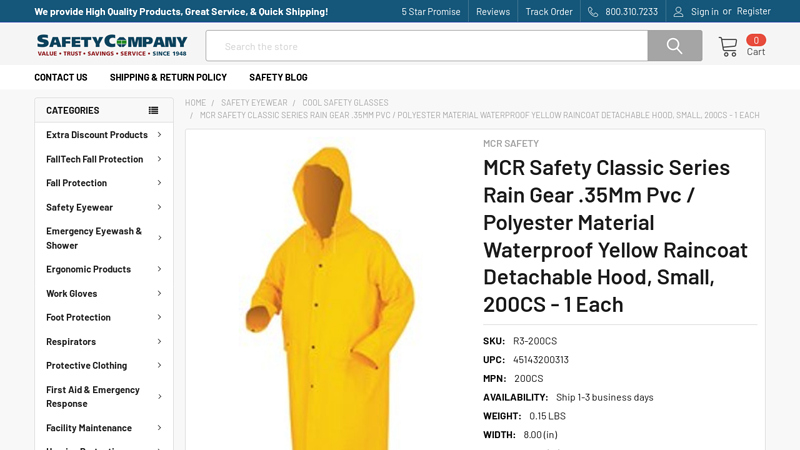Click the cart item count badge
The image size is (800, 450).
(756, 40)
